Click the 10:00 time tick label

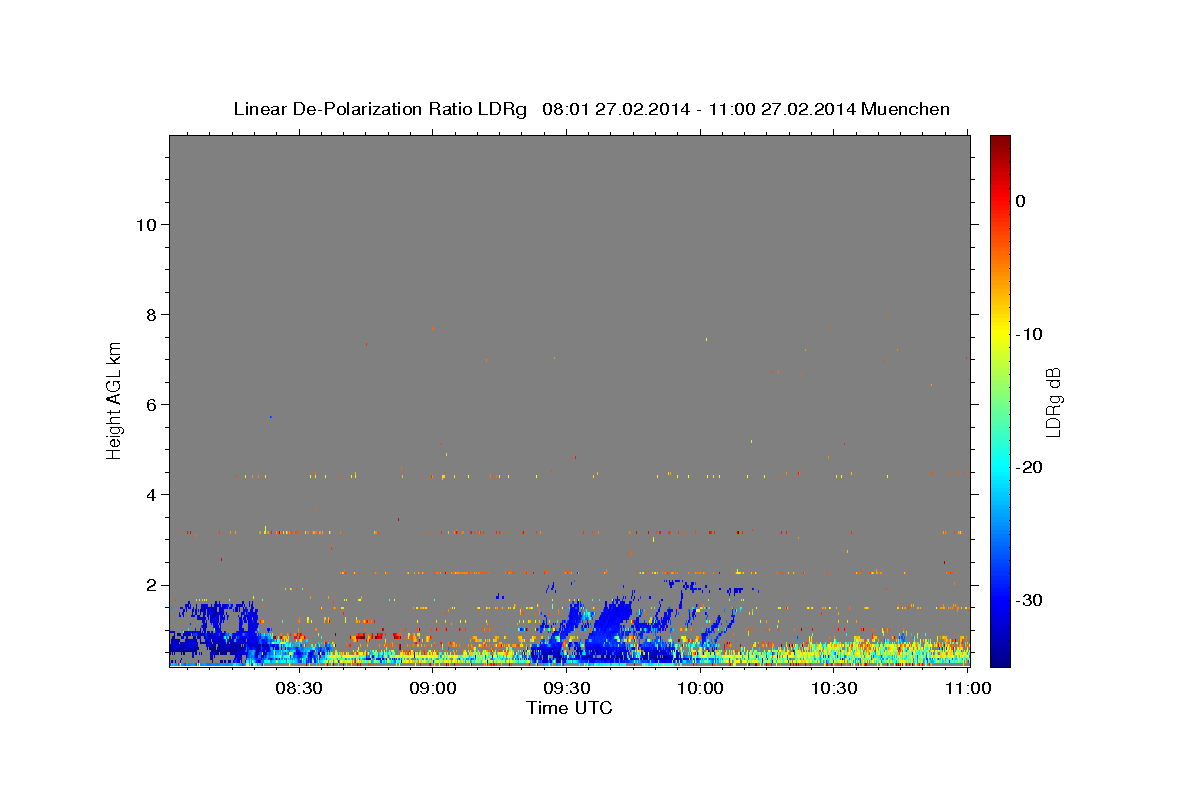click(x=700, y=688)
